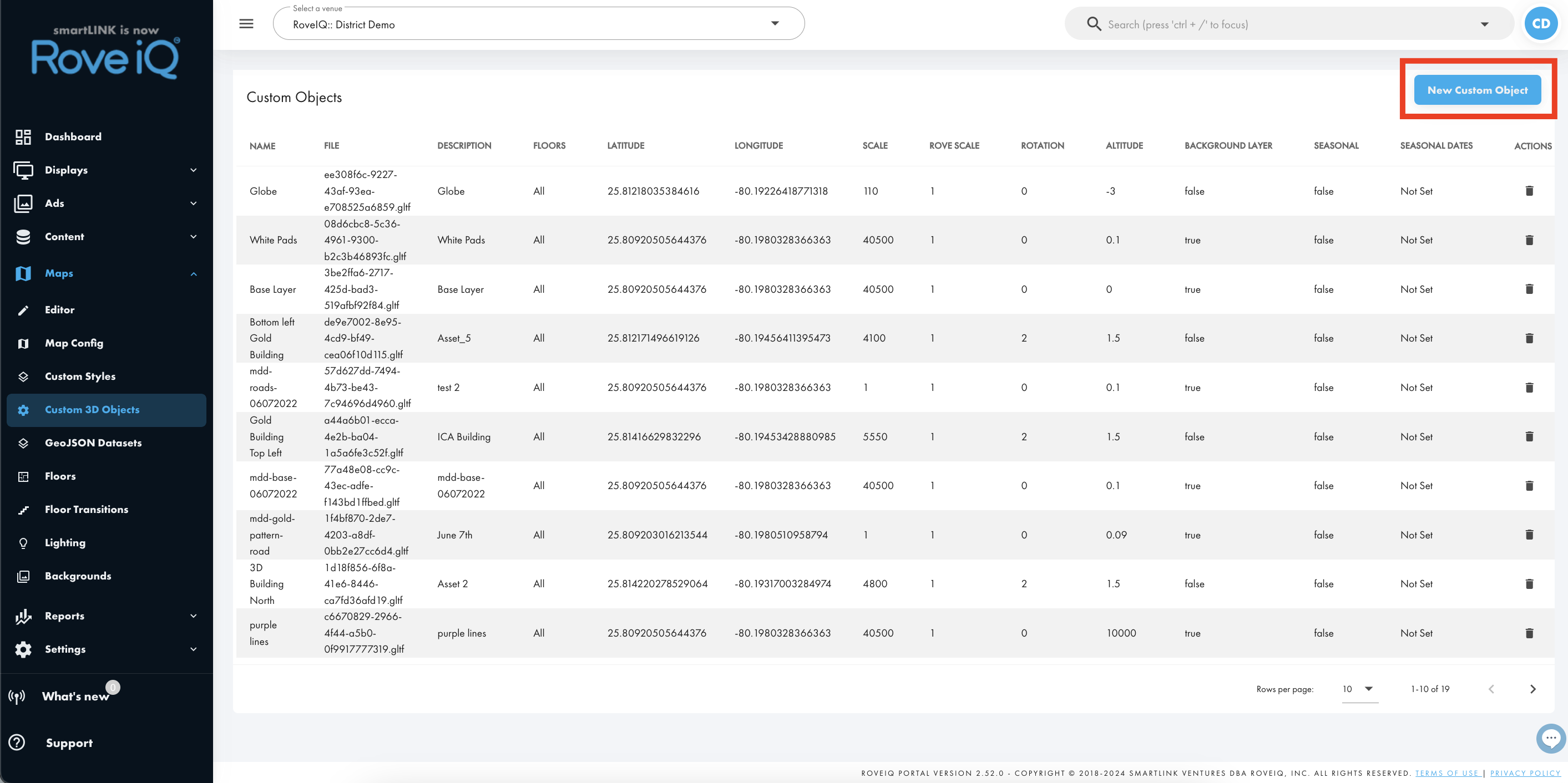Click the Support help icon

(x=17, y=742)
